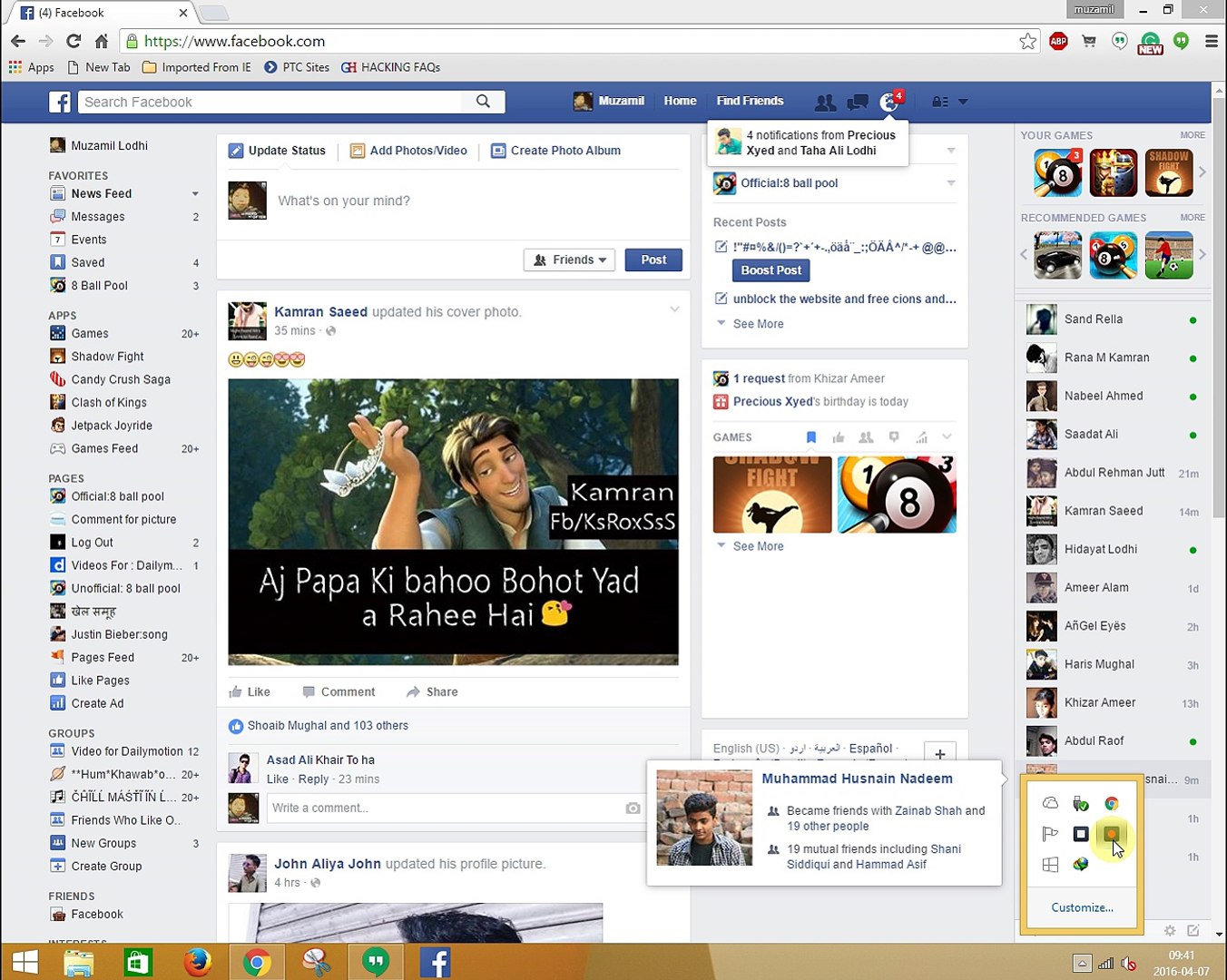The width and height of the screenshot is (1227, 980).
Task: Click the Safely Remove Hardware USB tray icon
Action: 1080,803
